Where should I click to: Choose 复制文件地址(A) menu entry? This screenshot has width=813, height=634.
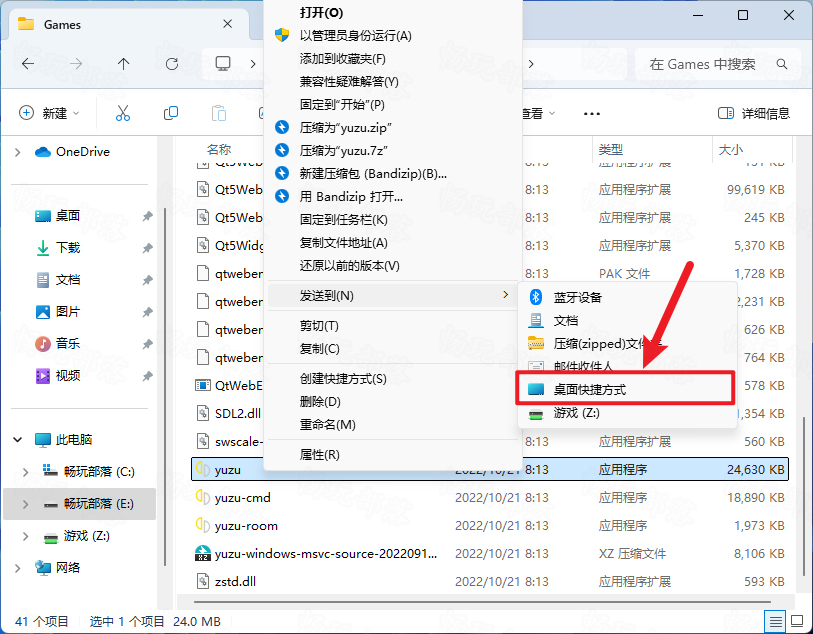point(393,243)
